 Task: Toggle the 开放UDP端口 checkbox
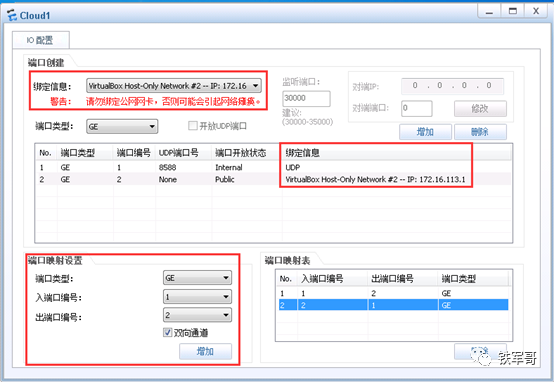pyautogui.click(x=193, y=126)
